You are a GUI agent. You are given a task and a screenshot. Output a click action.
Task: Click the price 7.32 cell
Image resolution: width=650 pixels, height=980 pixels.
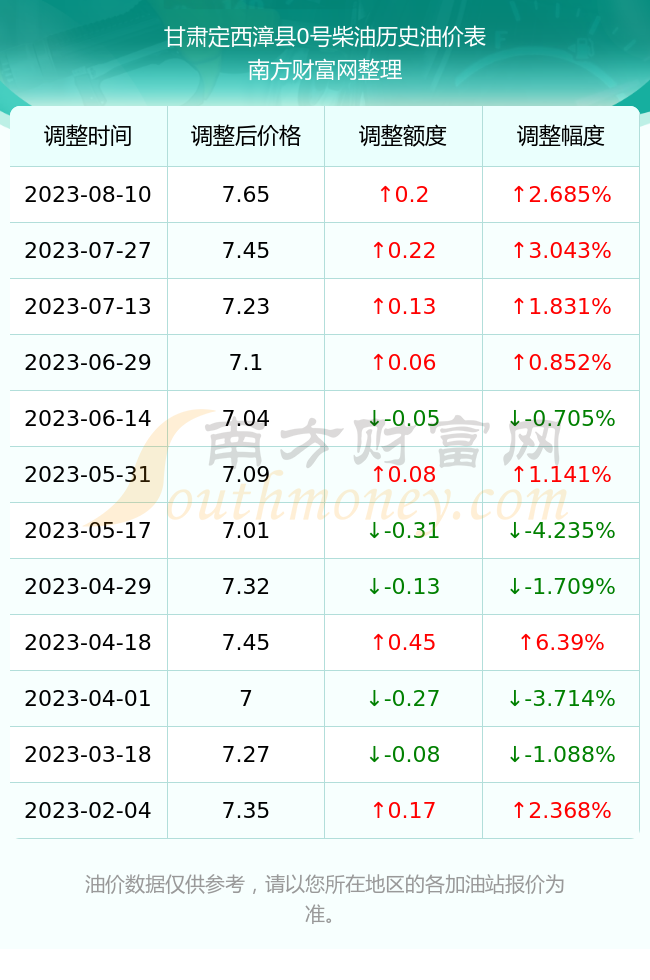[246, 586]
